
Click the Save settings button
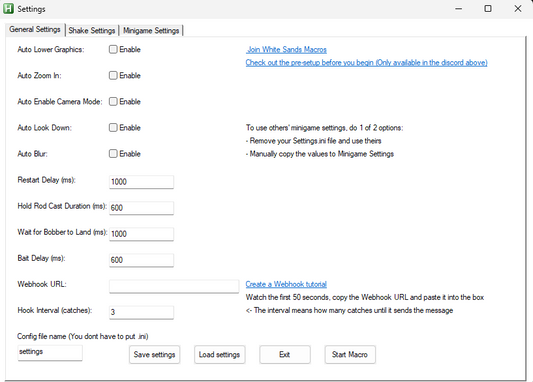tap(154, 355)
